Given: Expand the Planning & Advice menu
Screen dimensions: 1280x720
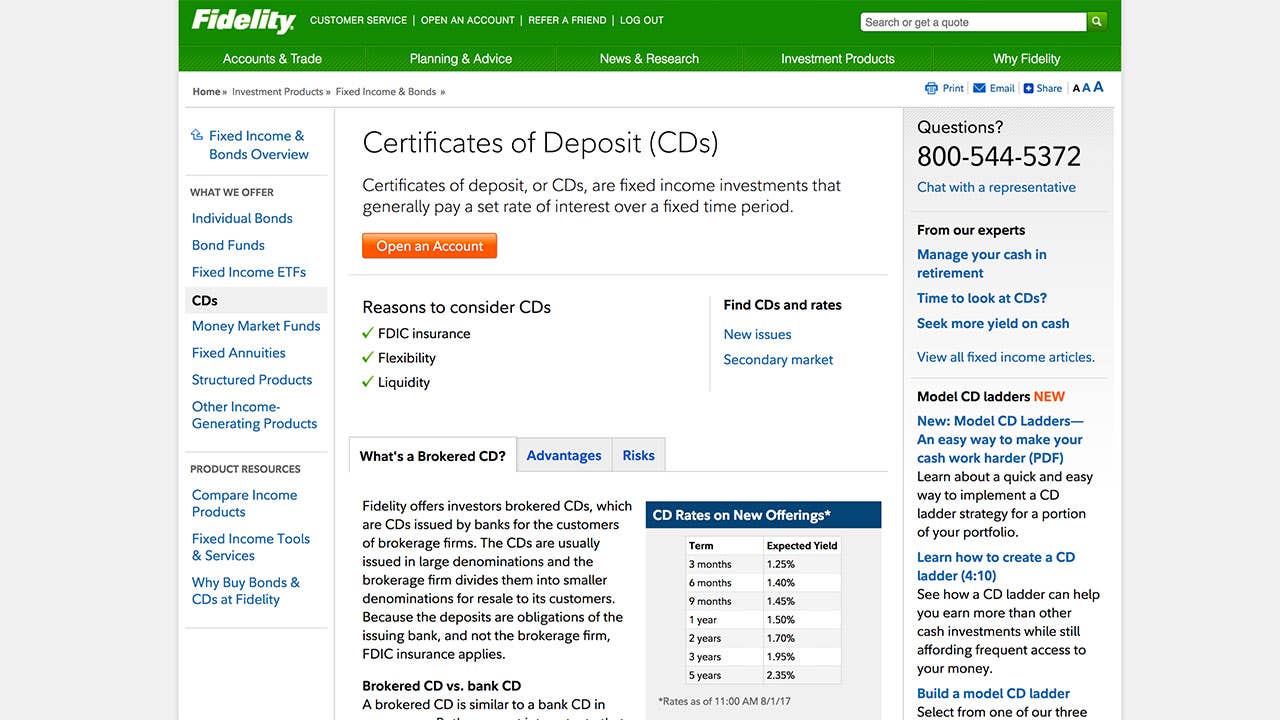Looking at the screenshot, I should click(x=460, y=59).
